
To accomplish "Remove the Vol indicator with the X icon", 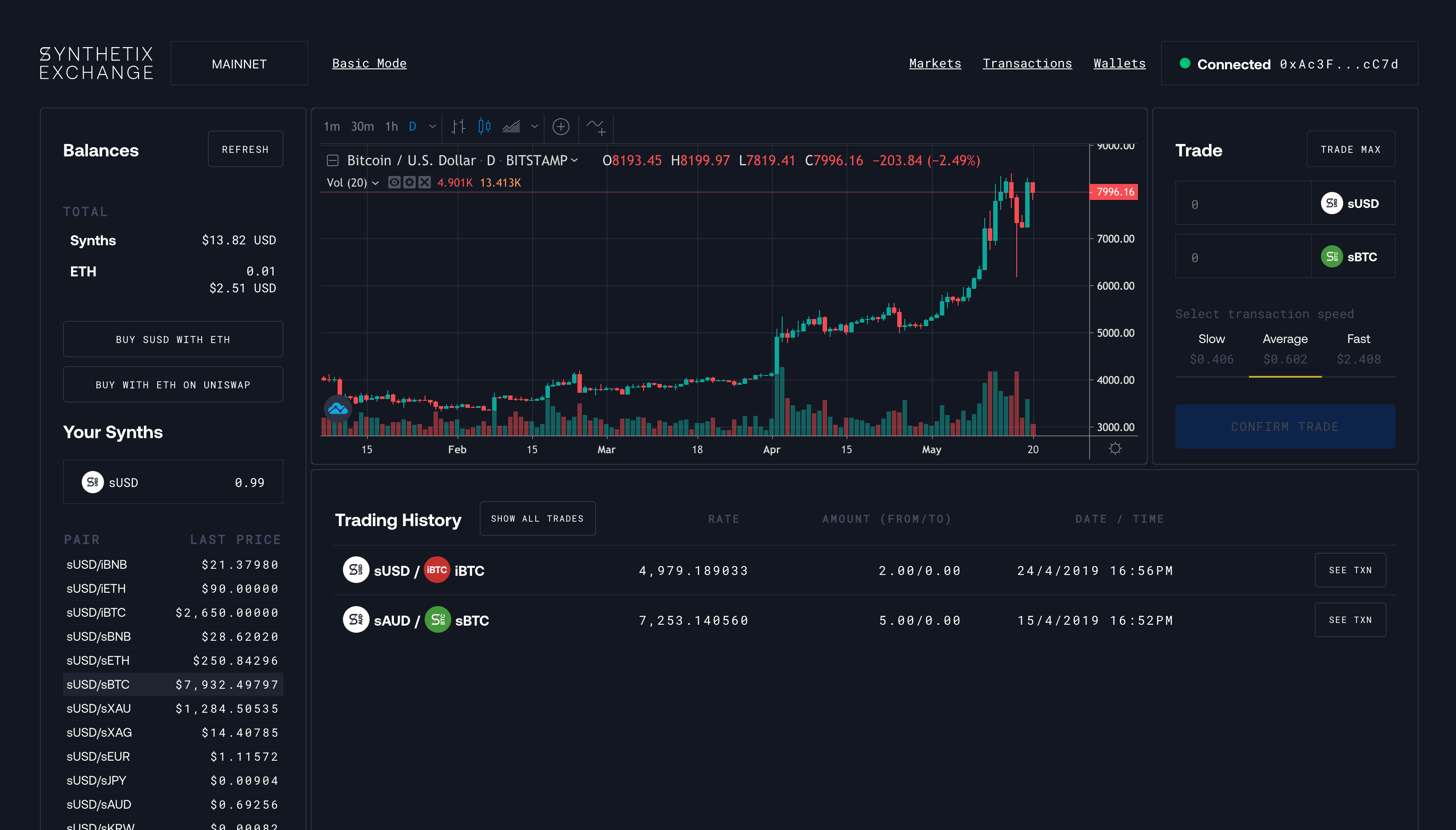I will click(x=425, y=183).
